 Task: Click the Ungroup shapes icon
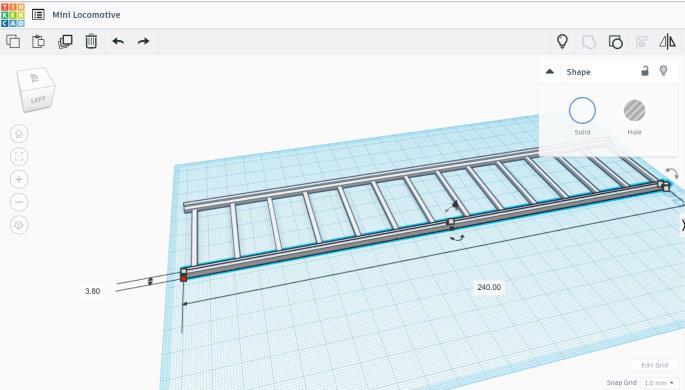coord(616,42)
